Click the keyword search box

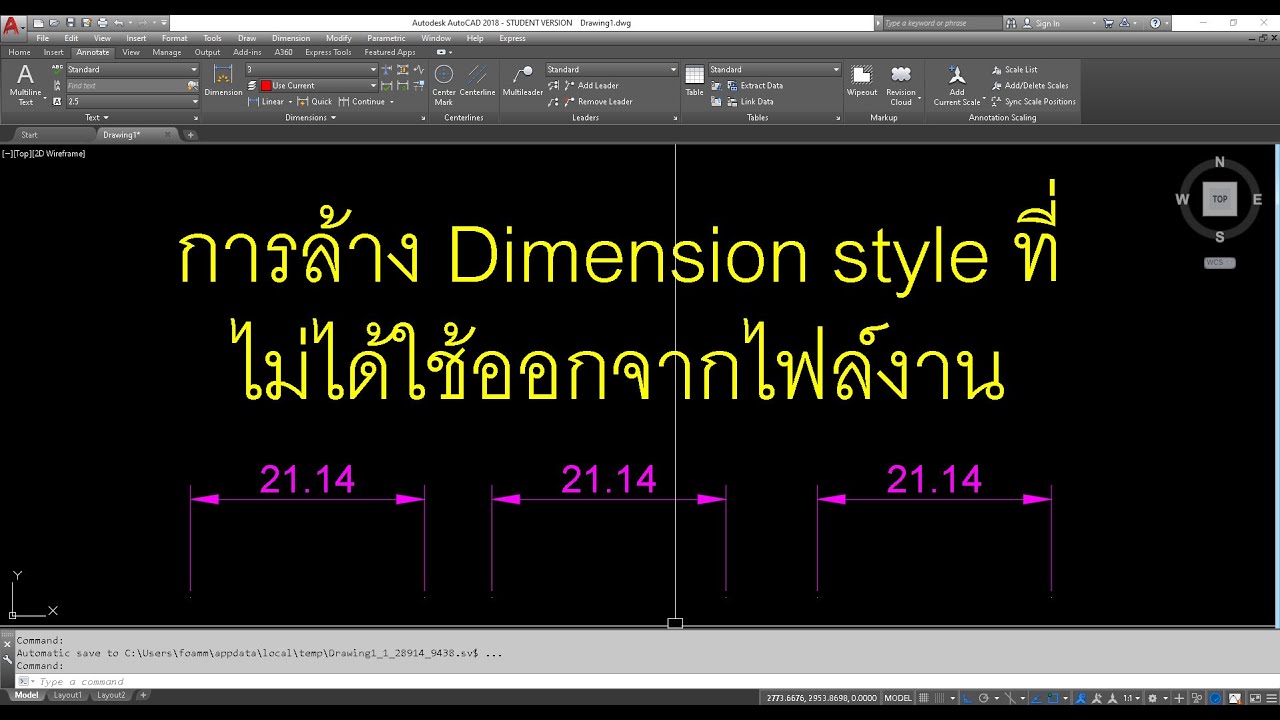(943, 23)
